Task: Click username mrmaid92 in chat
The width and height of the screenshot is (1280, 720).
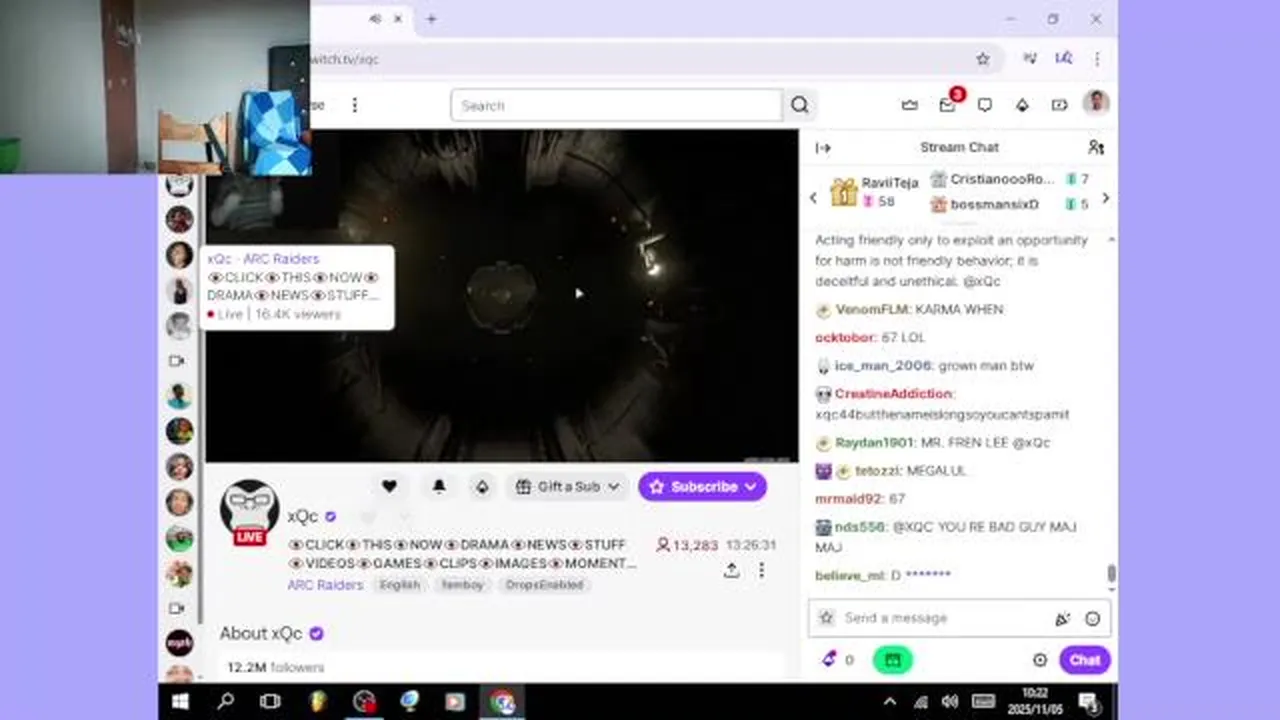Action: click(x=849, y=498)
